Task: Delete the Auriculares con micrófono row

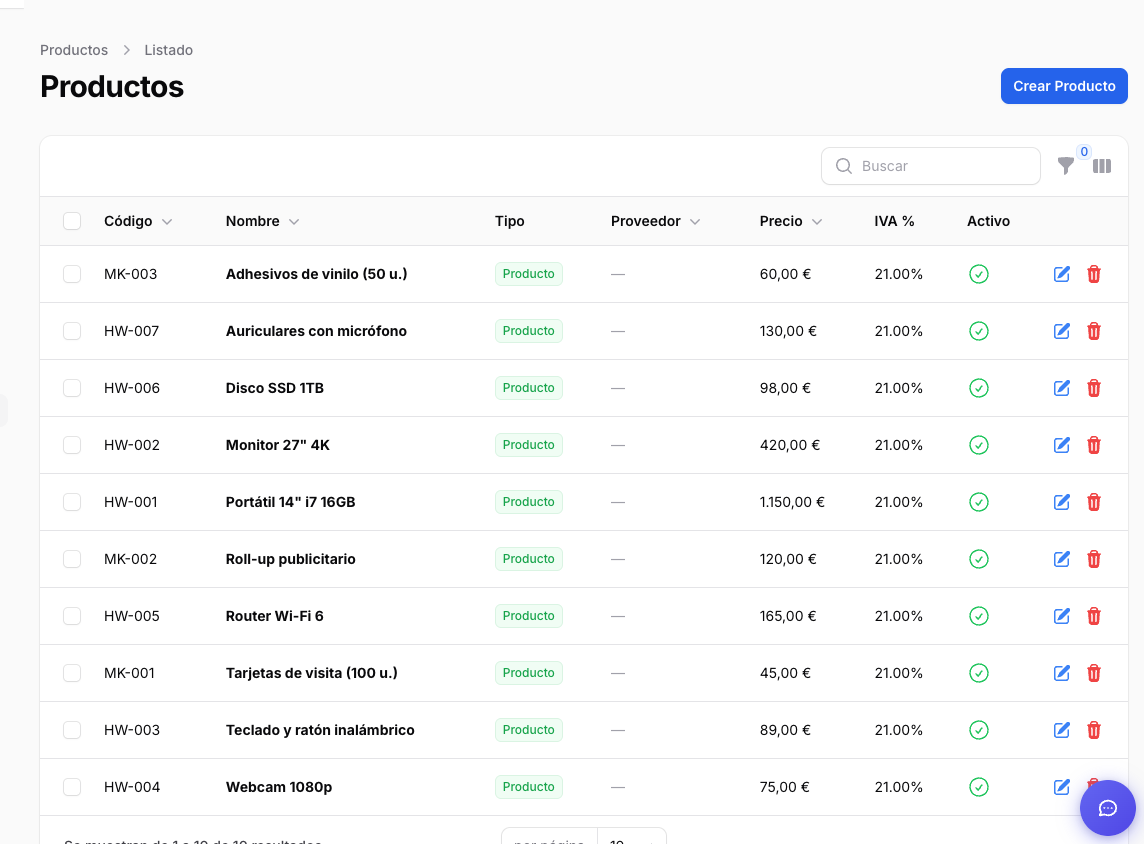Action: 1094,331
